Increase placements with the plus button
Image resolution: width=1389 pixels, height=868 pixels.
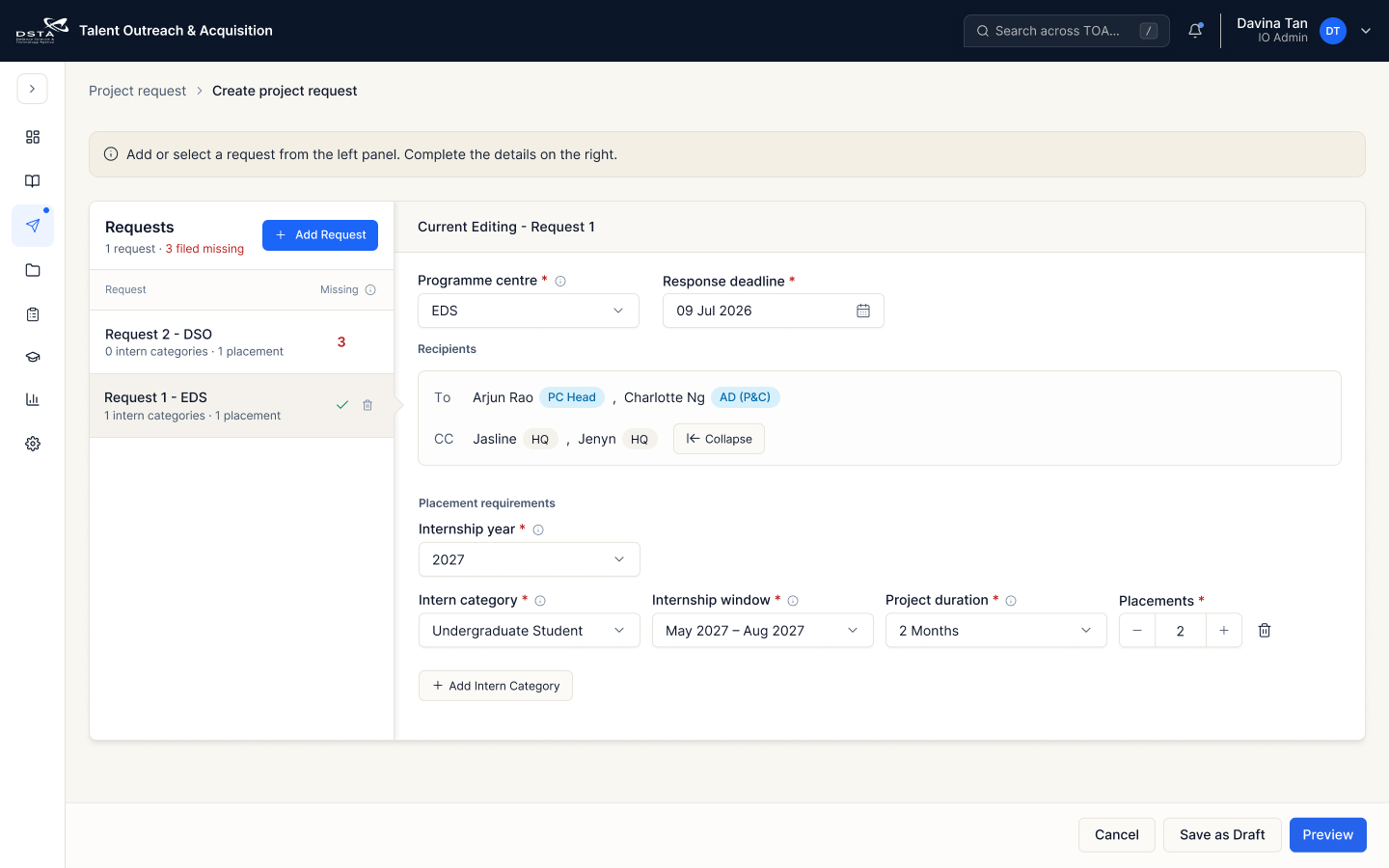pyautogui.click(x=1224, y=631)
